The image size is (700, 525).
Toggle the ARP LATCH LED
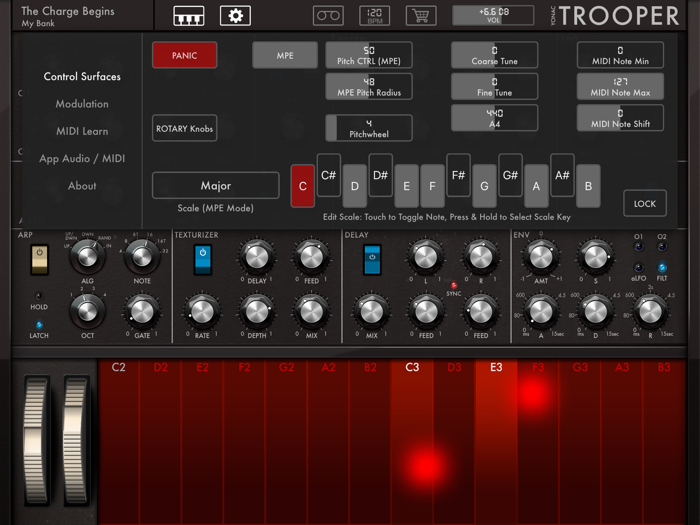pos(39,325)
